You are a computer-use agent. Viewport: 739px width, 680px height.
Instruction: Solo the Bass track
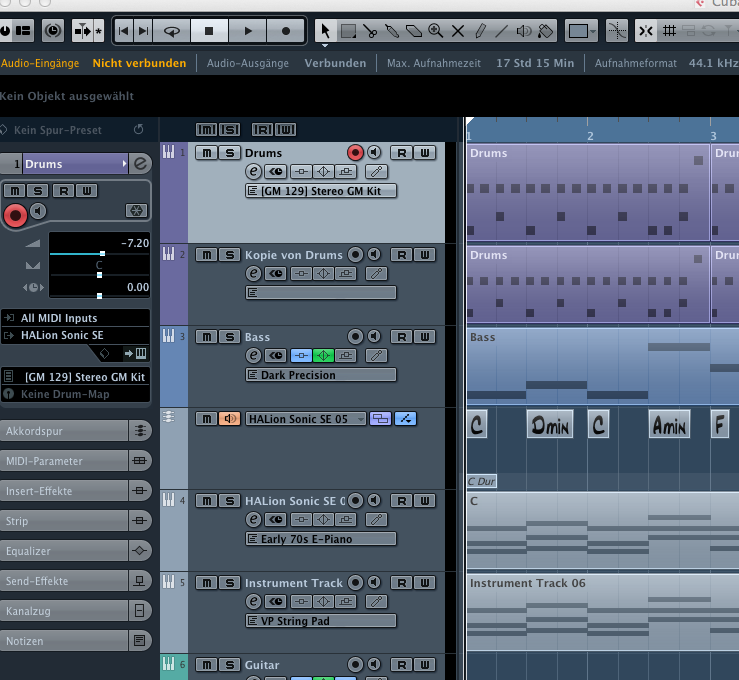[x=229, y=337]
